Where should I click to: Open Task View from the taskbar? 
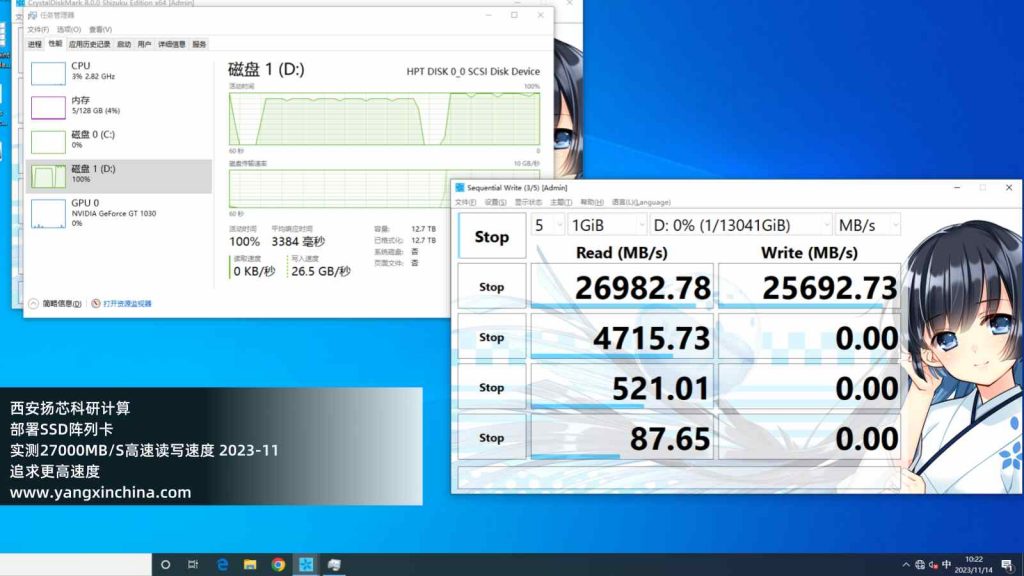coord(193,564)
